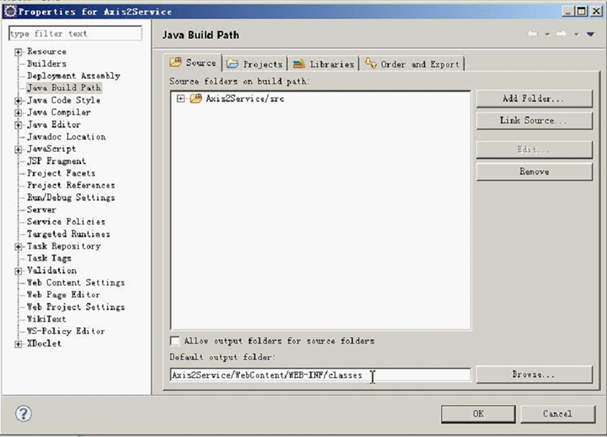Switch to the Order and Export tab
This screenshot has width=607, height=437.
[x=412, y=64]
